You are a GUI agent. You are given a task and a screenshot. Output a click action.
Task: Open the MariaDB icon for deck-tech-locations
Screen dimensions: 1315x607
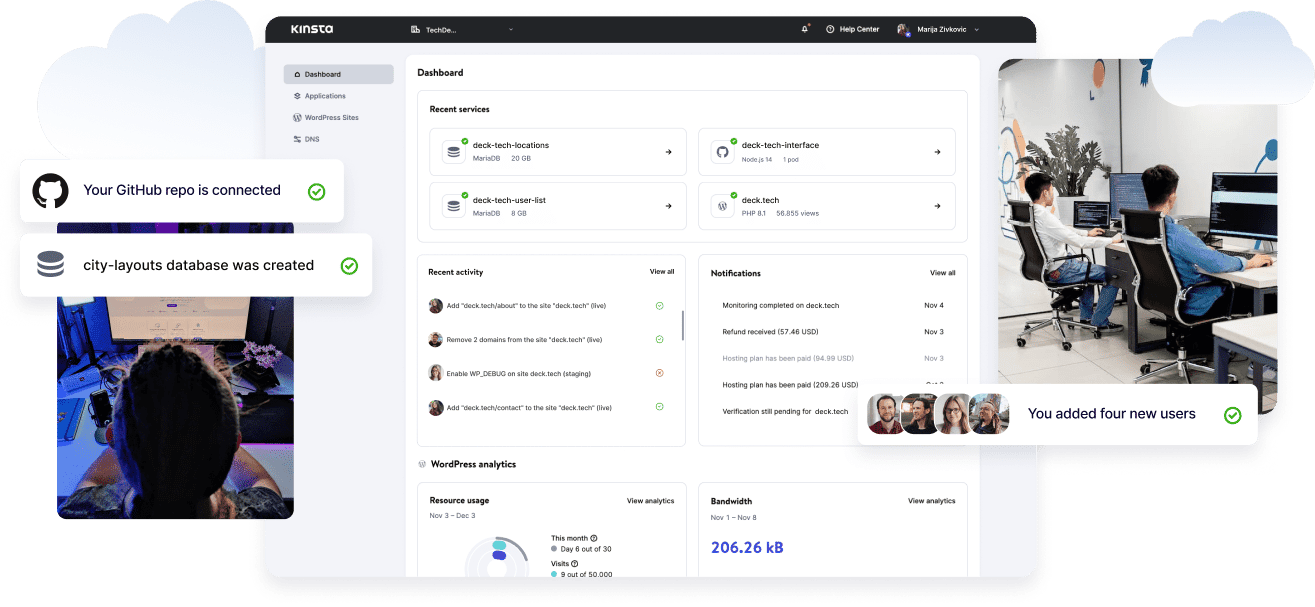[455, 151]
